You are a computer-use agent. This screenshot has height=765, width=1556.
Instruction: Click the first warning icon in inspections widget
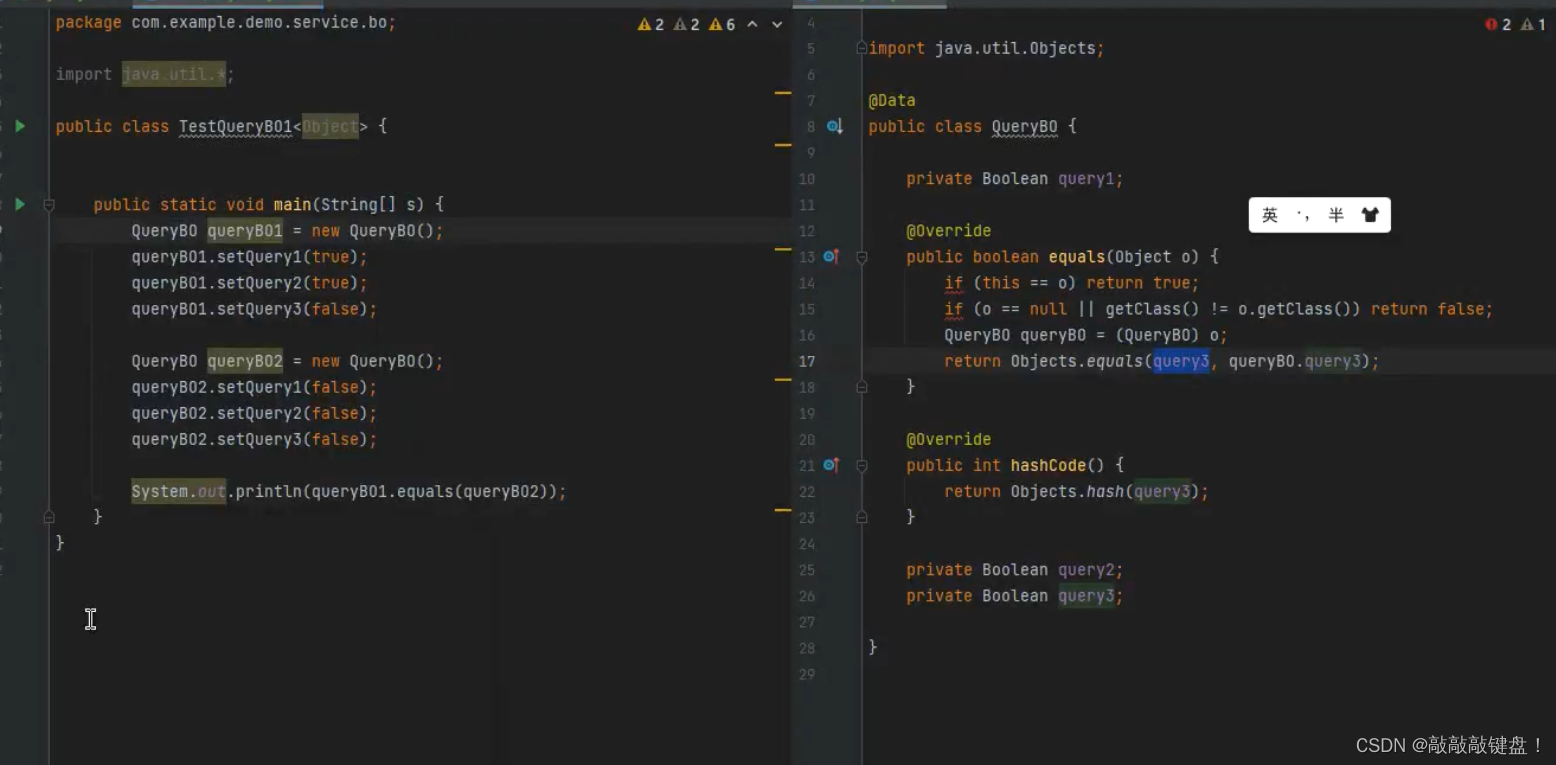click(645, 24)
